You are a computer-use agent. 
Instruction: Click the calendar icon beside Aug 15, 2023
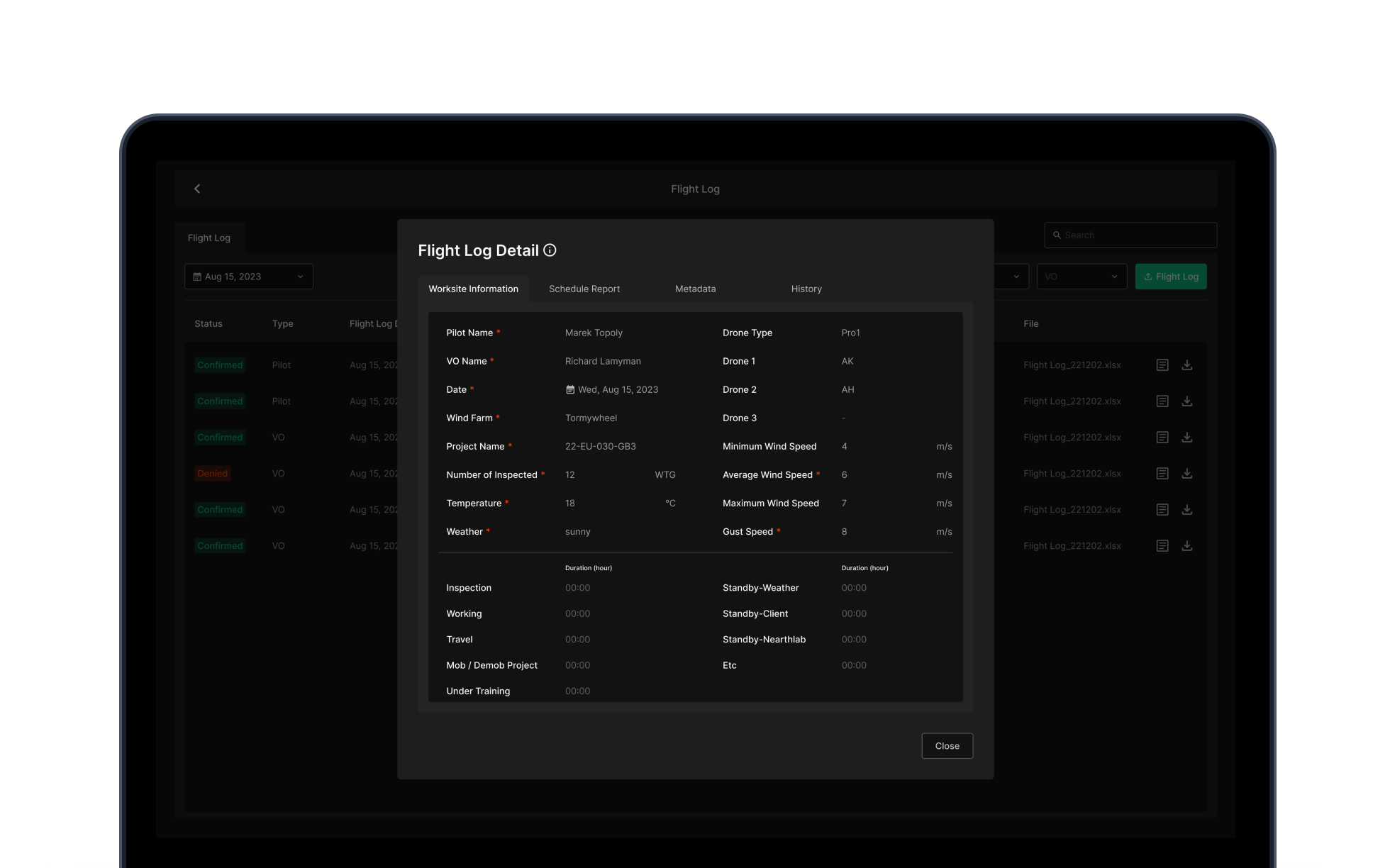[x=198, y=277]
